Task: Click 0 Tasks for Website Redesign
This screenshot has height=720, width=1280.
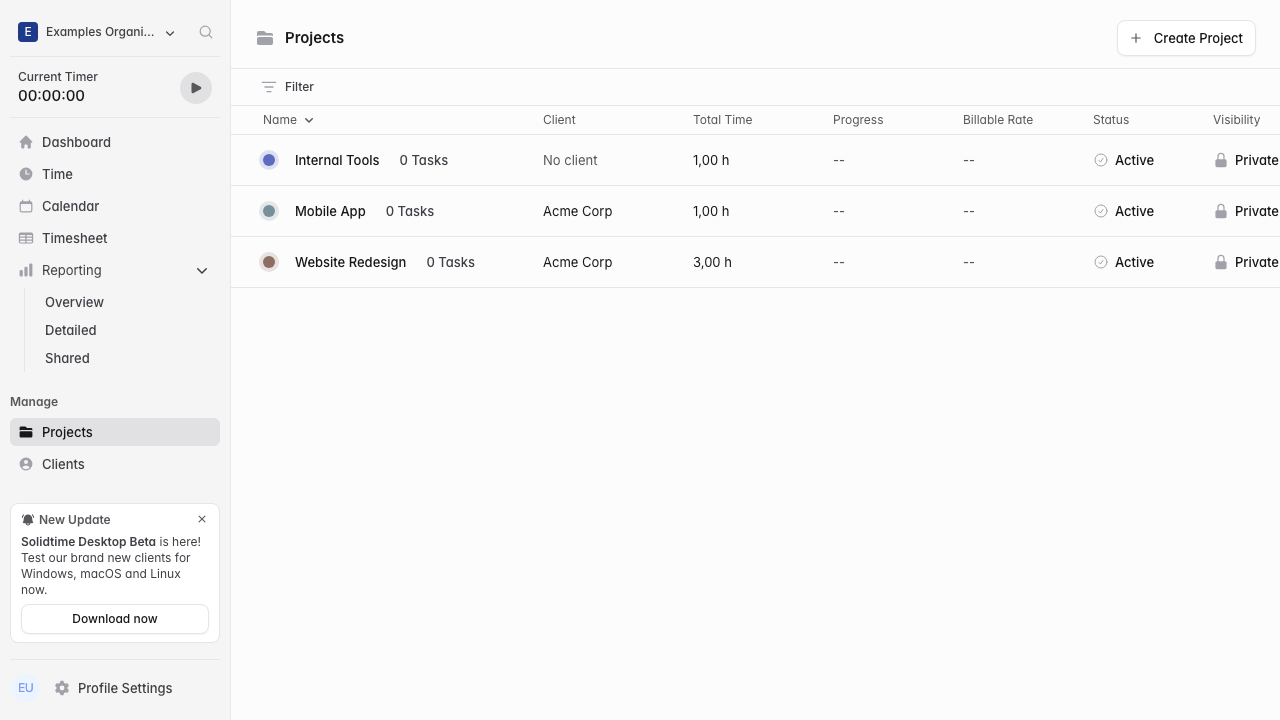Action: click(451, 262)
